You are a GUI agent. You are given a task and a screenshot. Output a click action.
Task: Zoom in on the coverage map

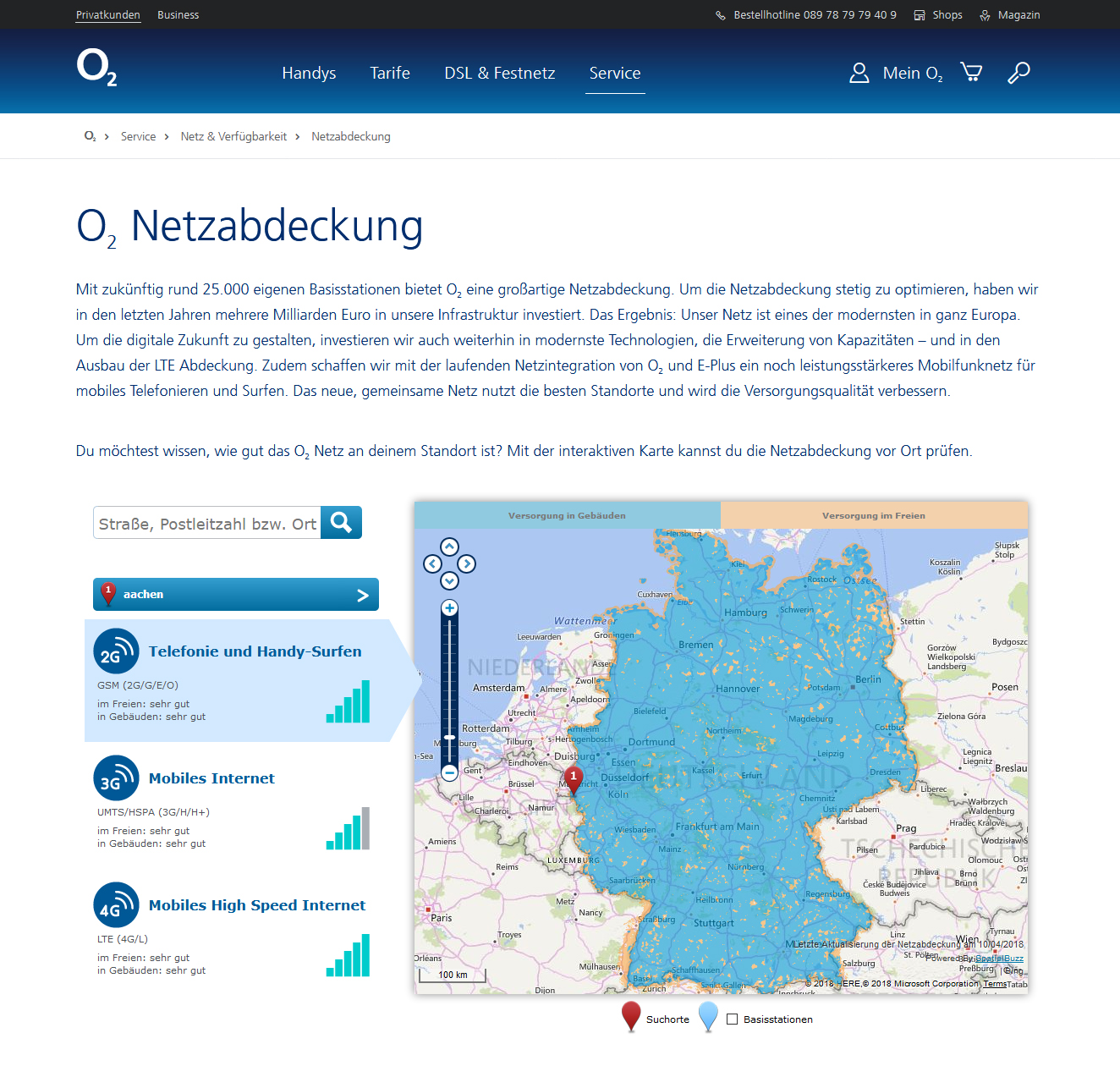(x=450, y=608)
